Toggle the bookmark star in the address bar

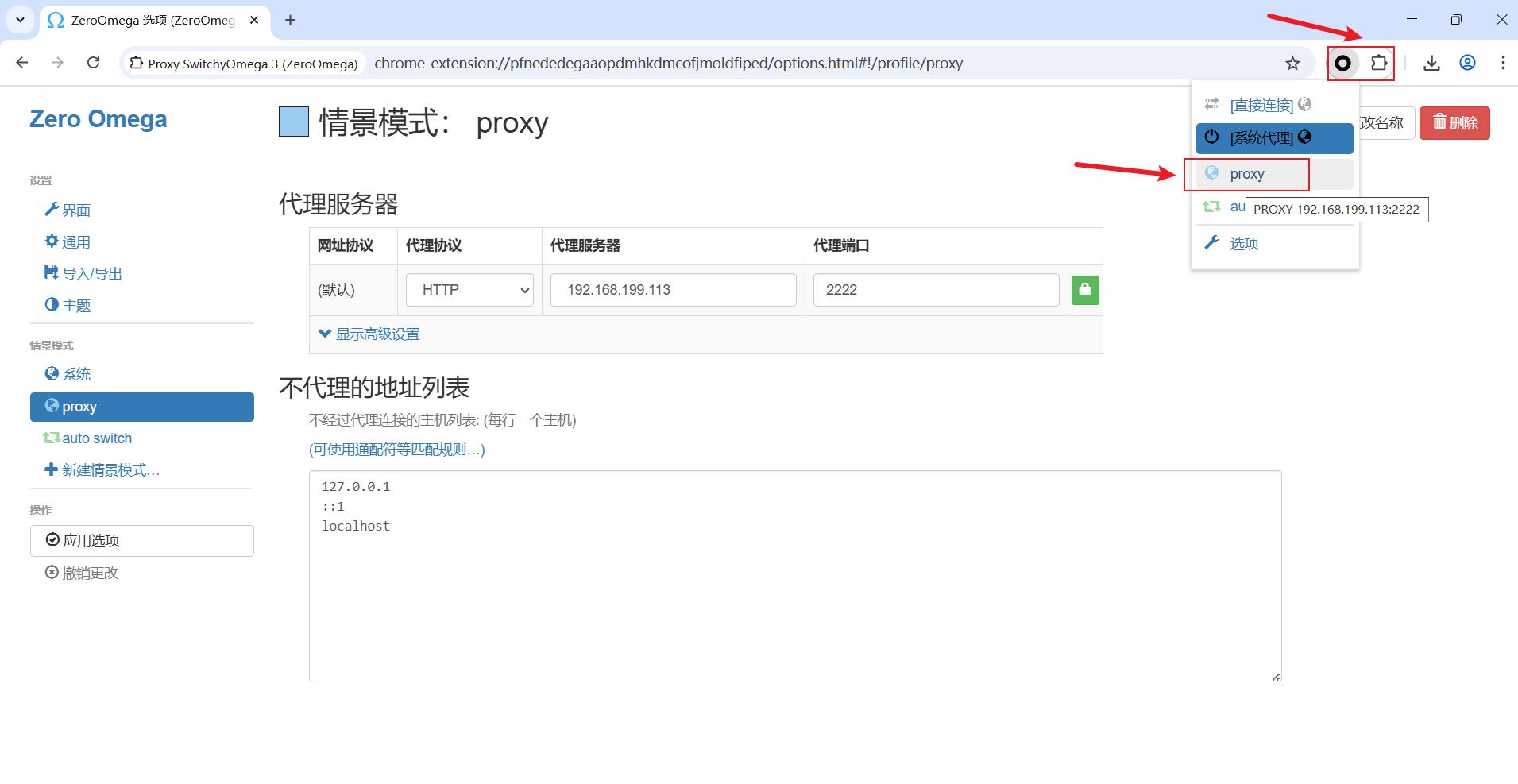coord(1293,63)
